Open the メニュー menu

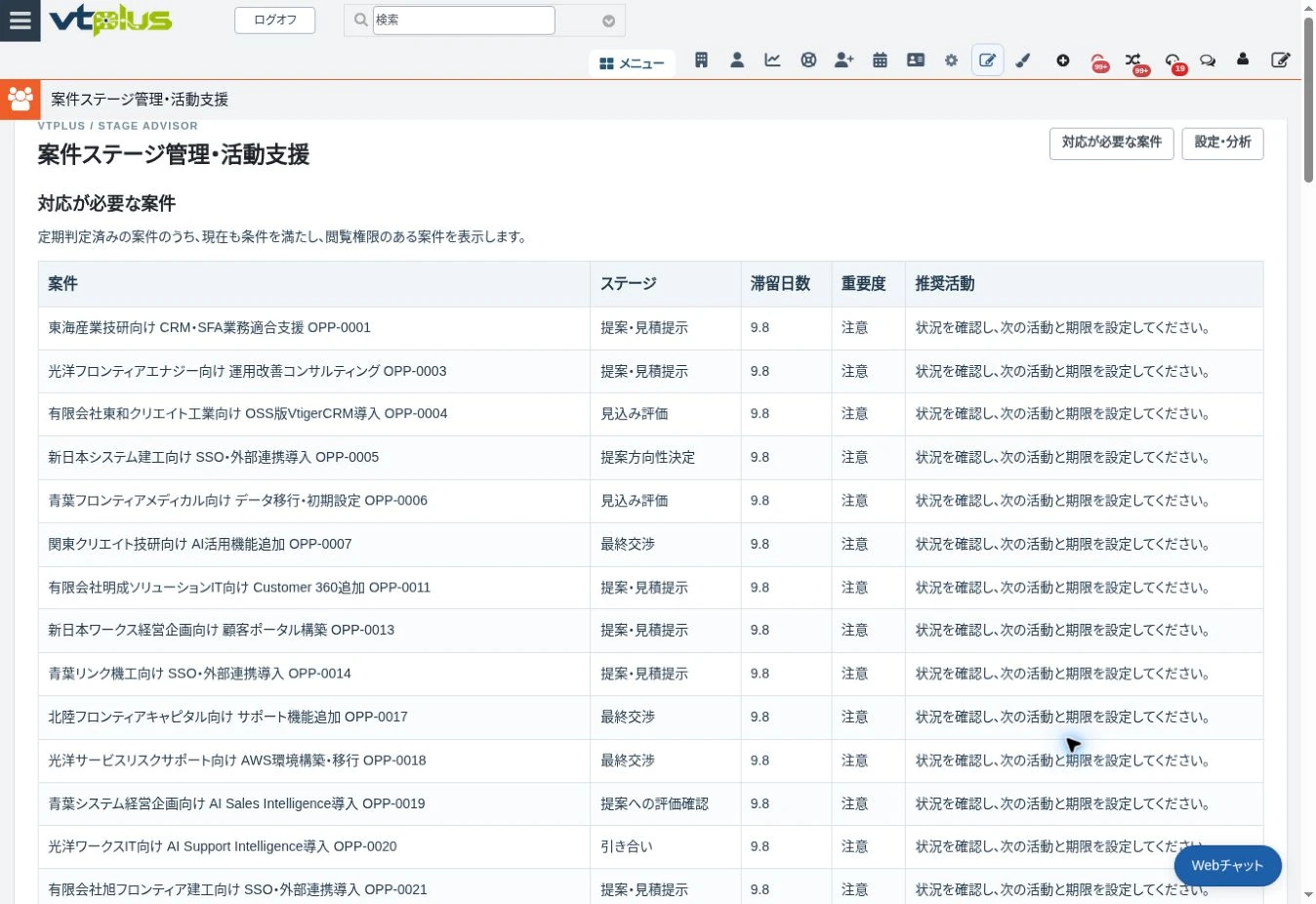coord(632,63)
